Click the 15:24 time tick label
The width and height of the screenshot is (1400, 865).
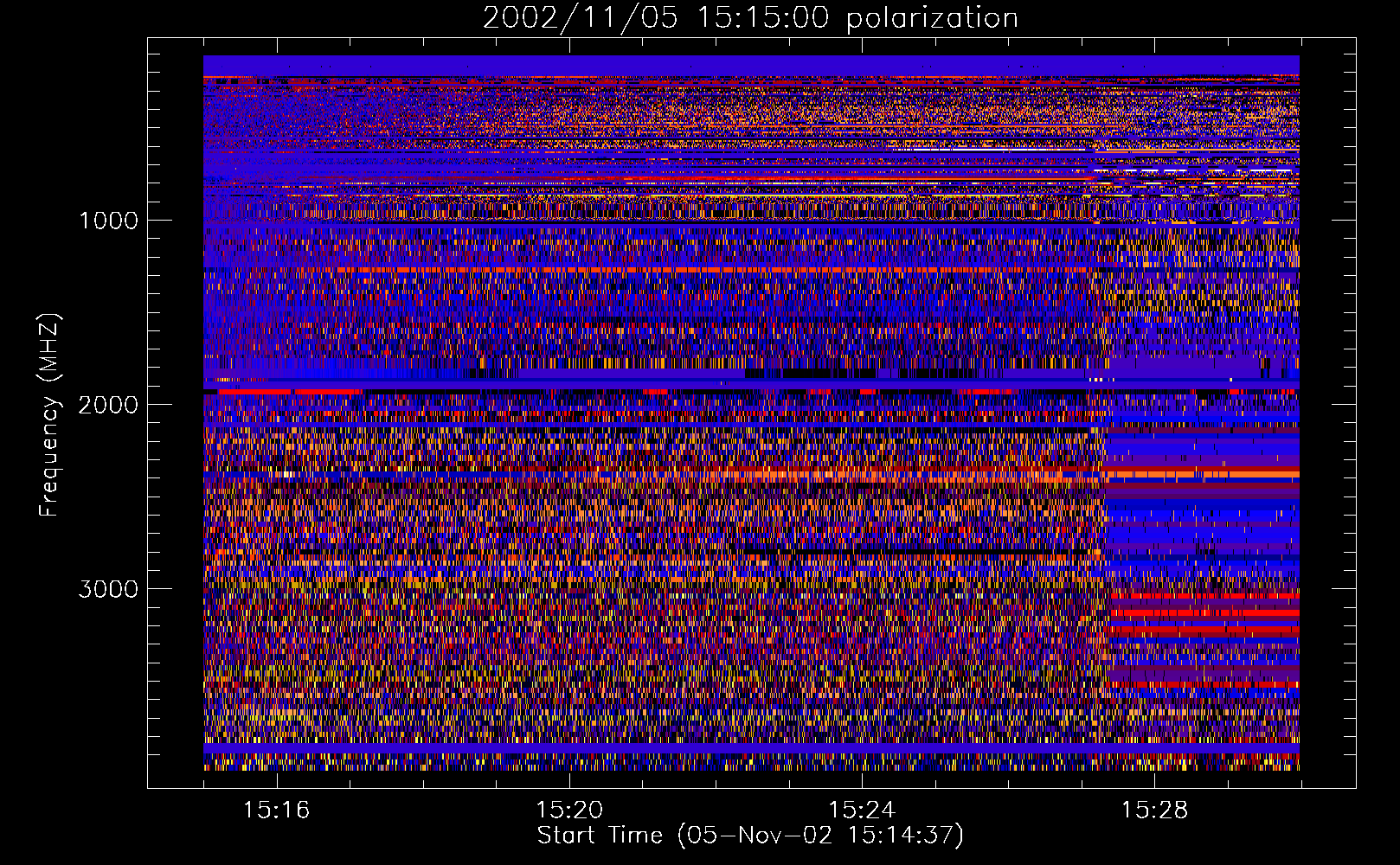point(862,811)
